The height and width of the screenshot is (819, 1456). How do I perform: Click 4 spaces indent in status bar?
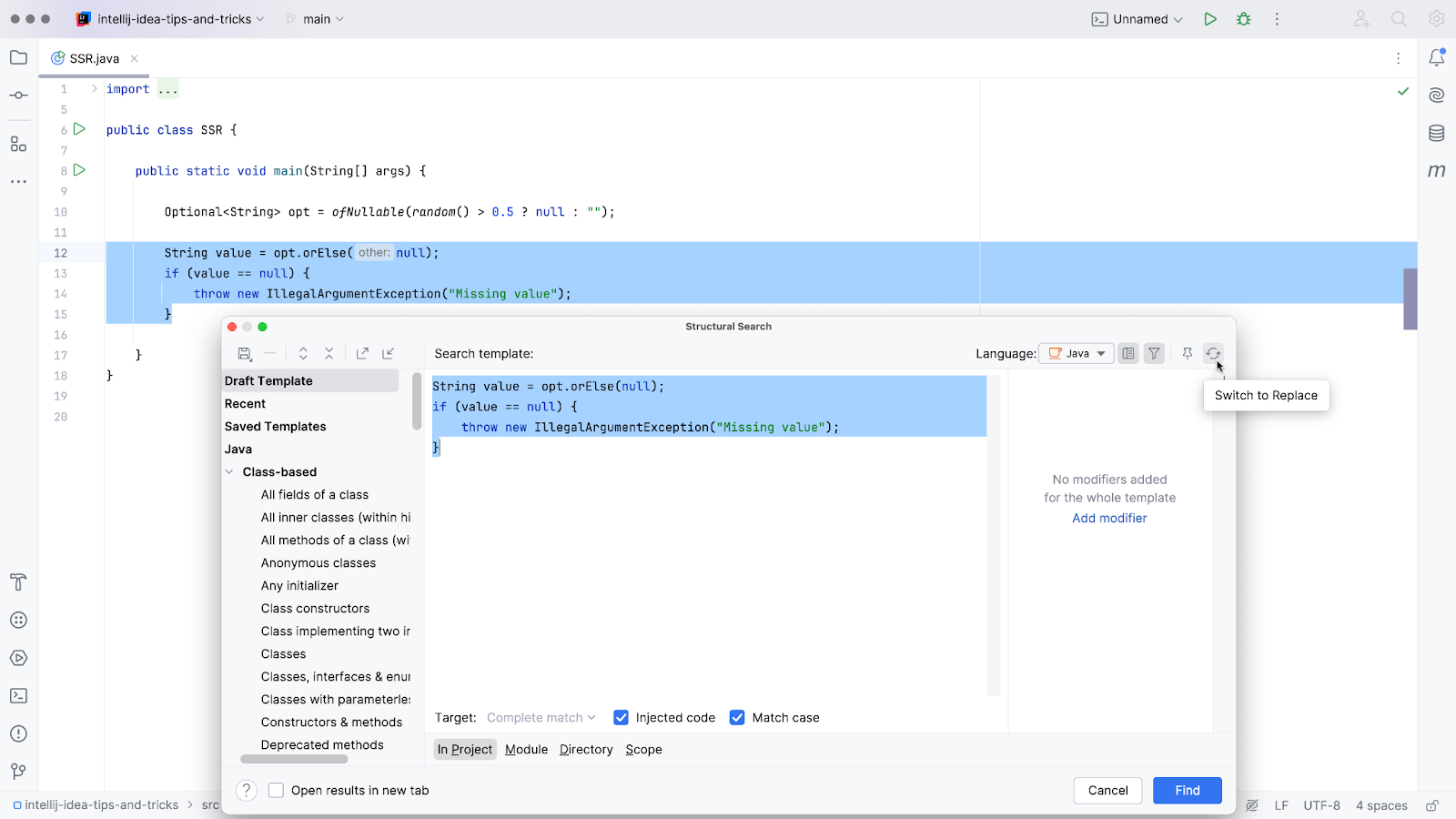(x=1381, y=805)
